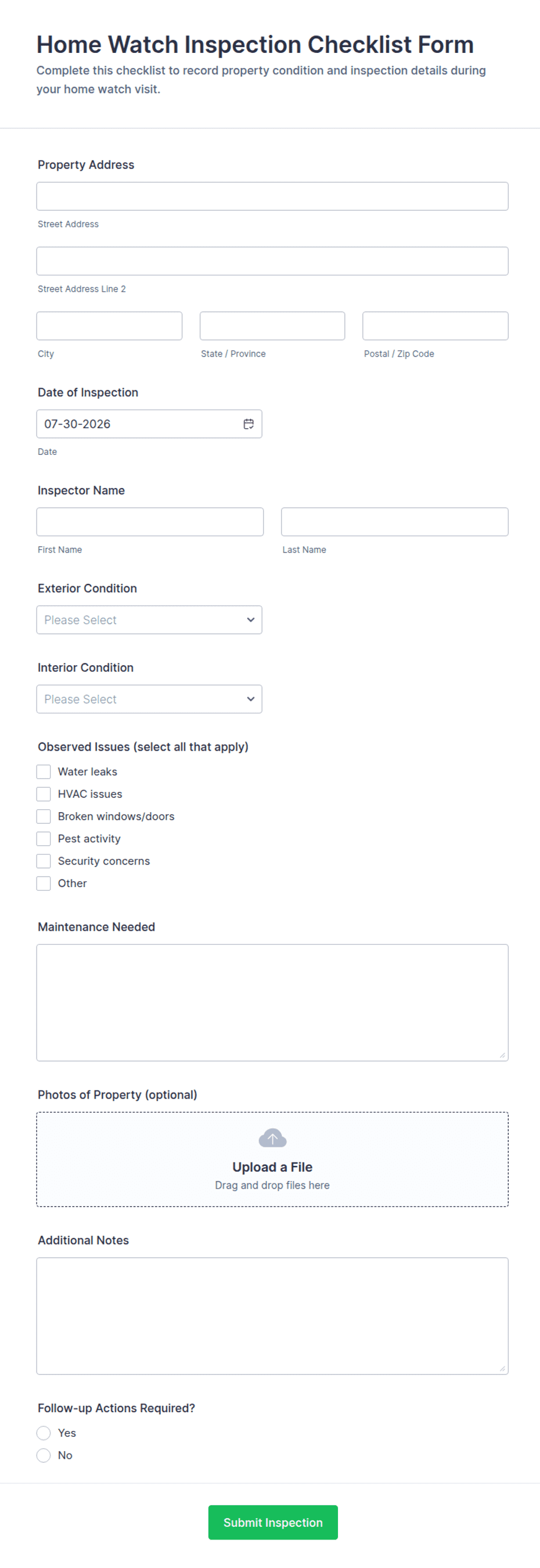Viewport: 540px width, 1568px height.
Task: Open the Interior Condition dropdown
Action: tap(149, 699)
